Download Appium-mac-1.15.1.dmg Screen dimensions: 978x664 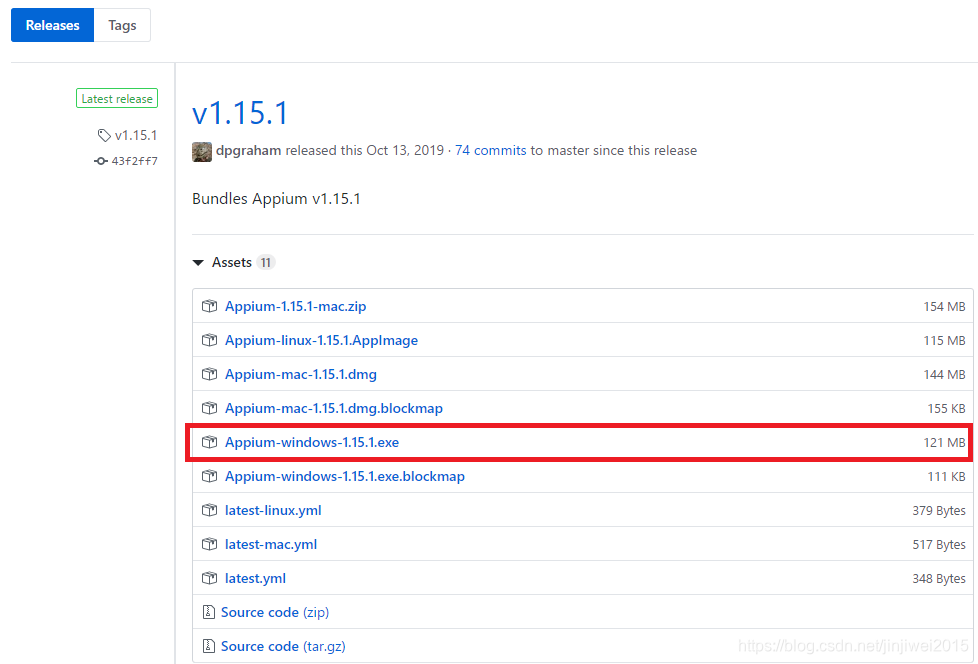point(301,374)
